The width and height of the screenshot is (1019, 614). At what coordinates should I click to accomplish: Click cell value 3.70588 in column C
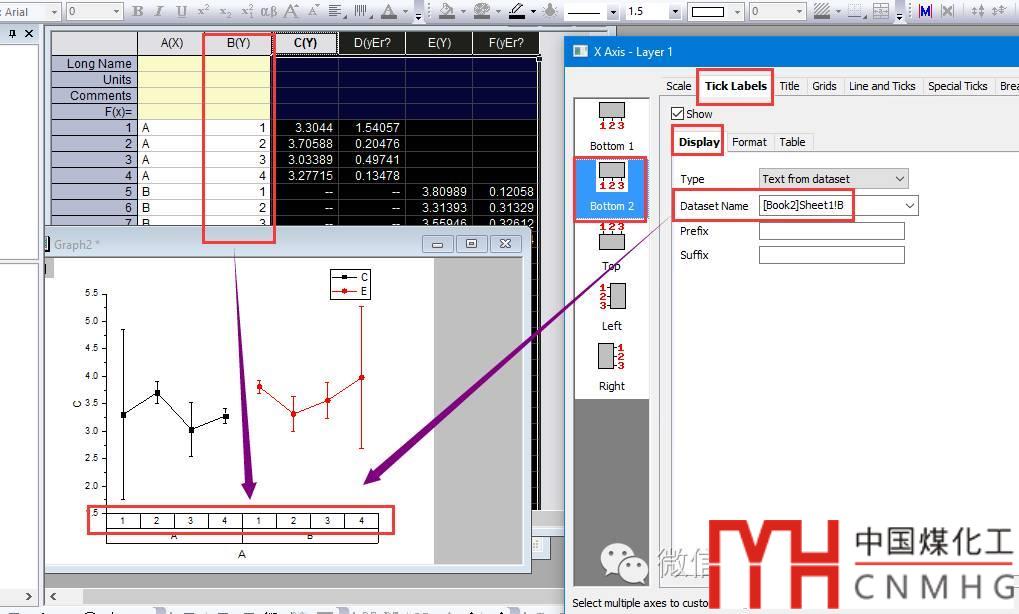pos(305,144)
